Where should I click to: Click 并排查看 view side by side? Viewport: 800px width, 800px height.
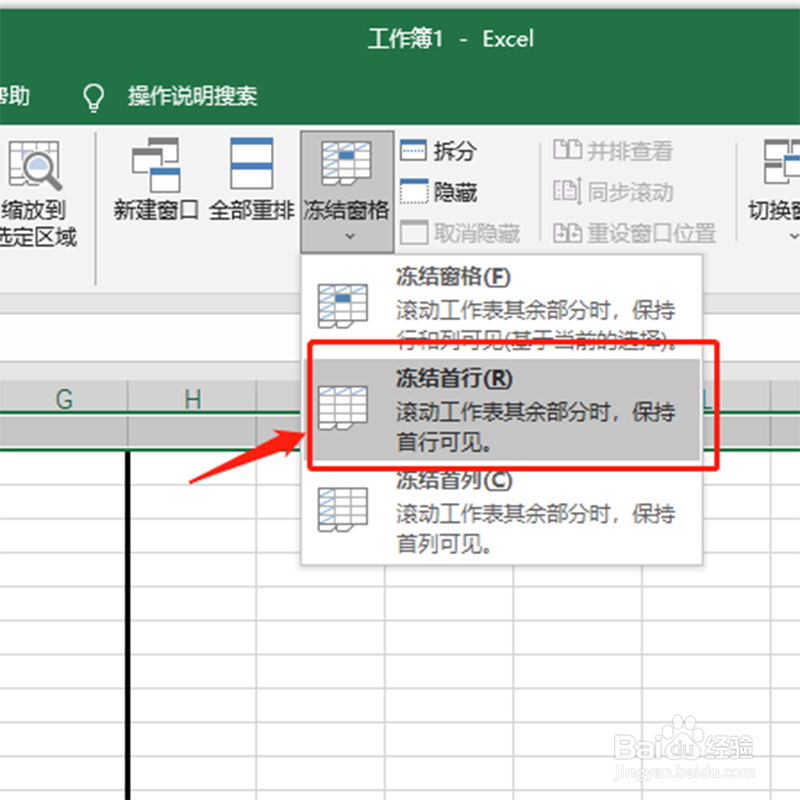tap(613, 151)
